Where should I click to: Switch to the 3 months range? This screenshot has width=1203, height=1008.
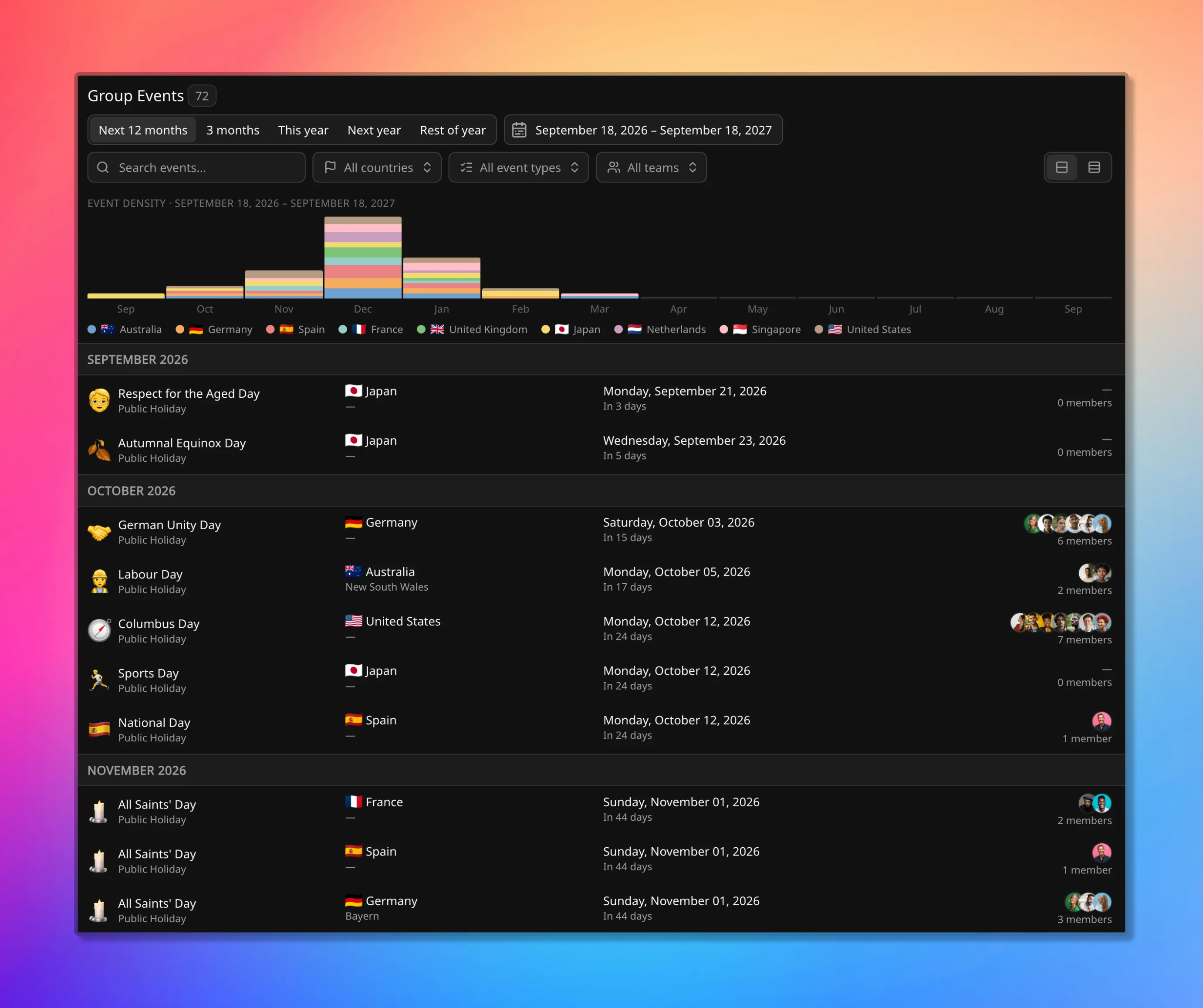(233, 130)
